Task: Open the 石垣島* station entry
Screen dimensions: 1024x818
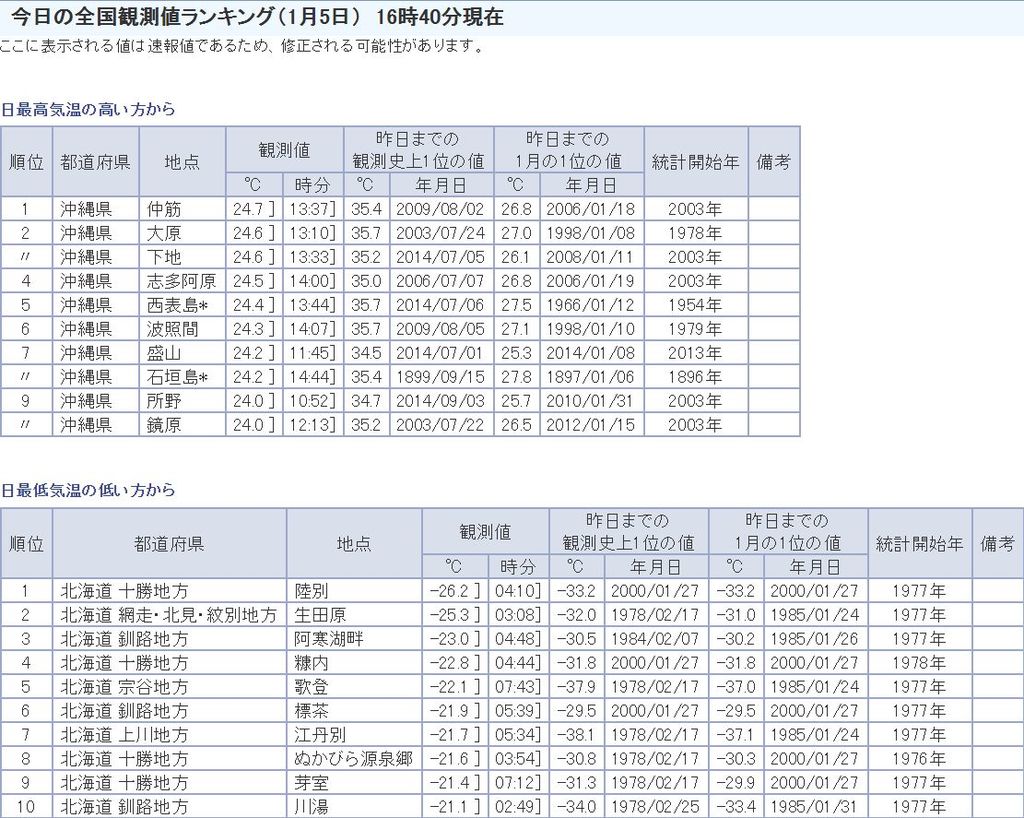Action: (x=177, y=377)
